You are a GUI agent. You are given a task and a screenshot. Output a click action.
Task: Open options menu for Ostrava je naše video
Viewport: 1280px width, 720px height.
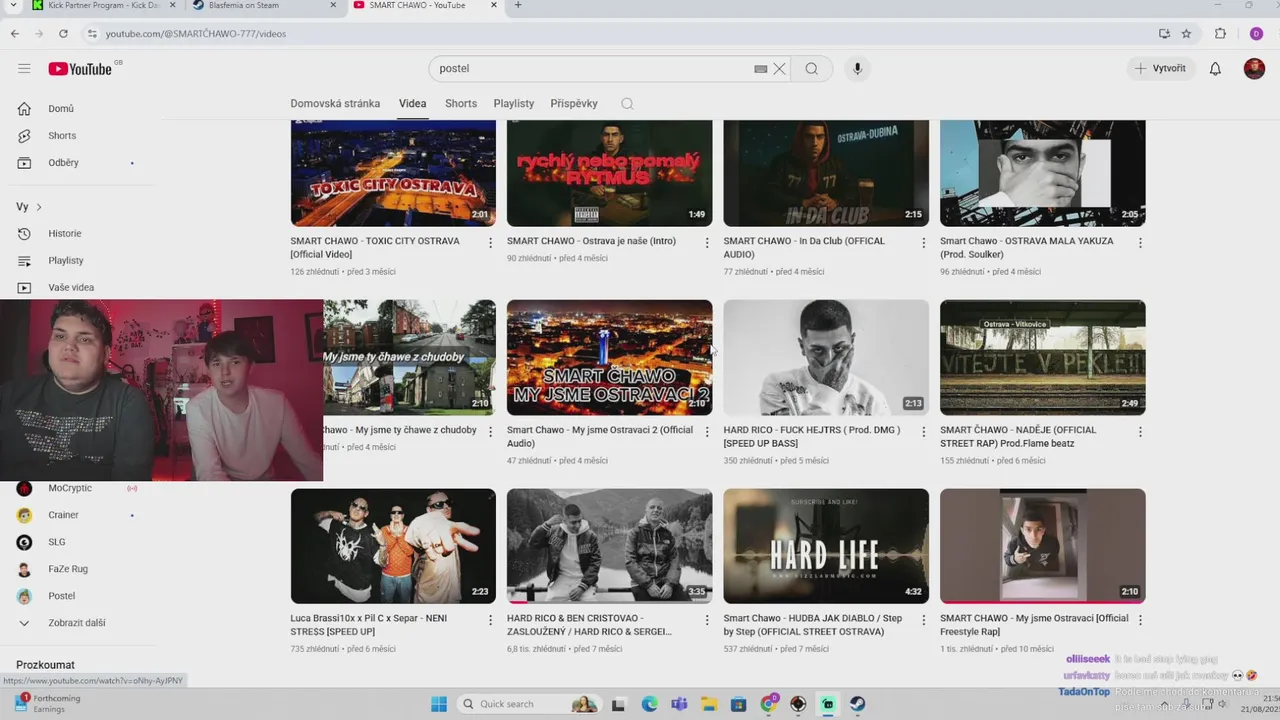pyautogui.click(x=707, y=242)
